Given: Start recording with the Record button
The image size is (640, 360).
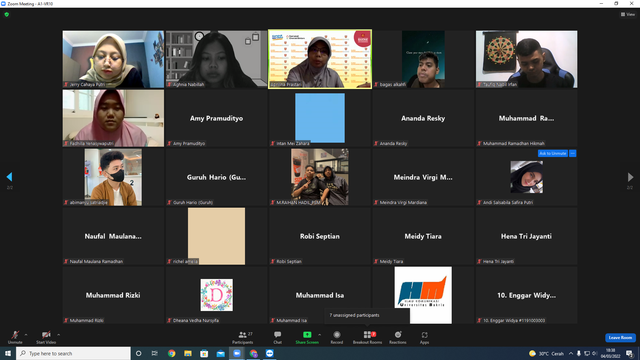Looking at the screenshot, I should tap(337, 337).
